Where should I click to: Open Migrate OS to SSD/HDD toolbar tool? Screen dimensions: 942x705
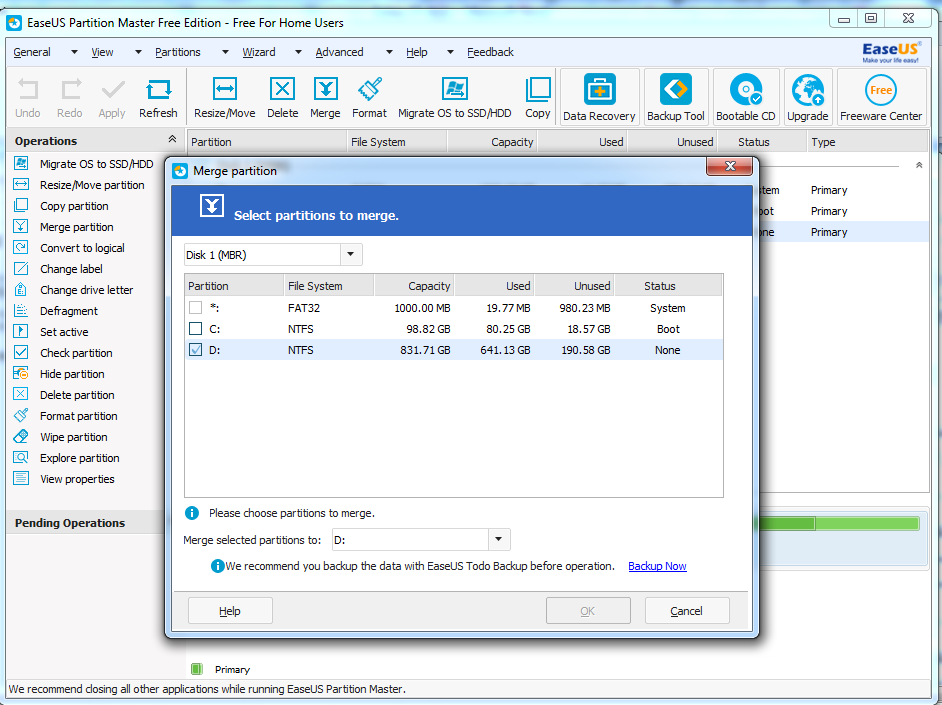(x=455, y=98)
